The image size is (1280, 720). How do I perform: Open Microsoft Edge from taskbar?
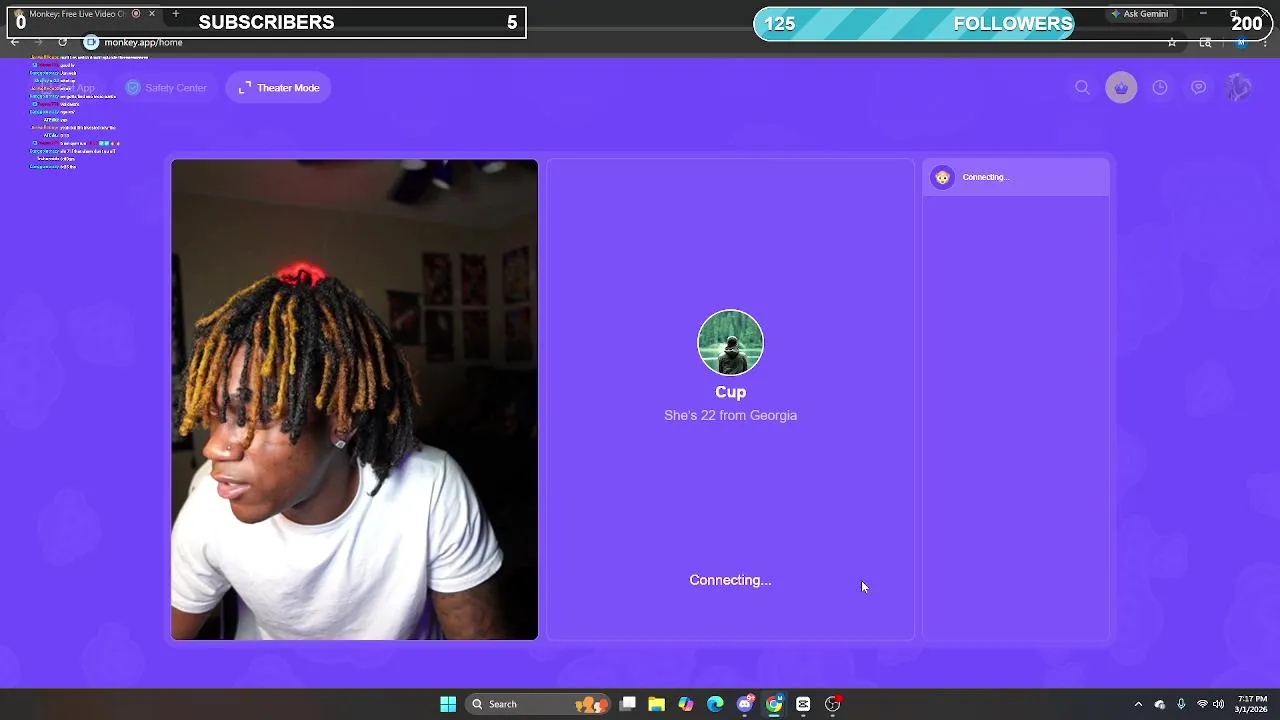tap(715, 704)
